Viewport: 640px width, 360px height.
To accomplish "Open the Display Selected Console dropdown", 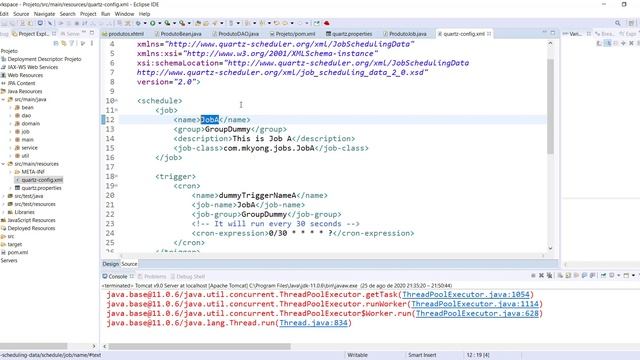I will (x=618, y=276).
